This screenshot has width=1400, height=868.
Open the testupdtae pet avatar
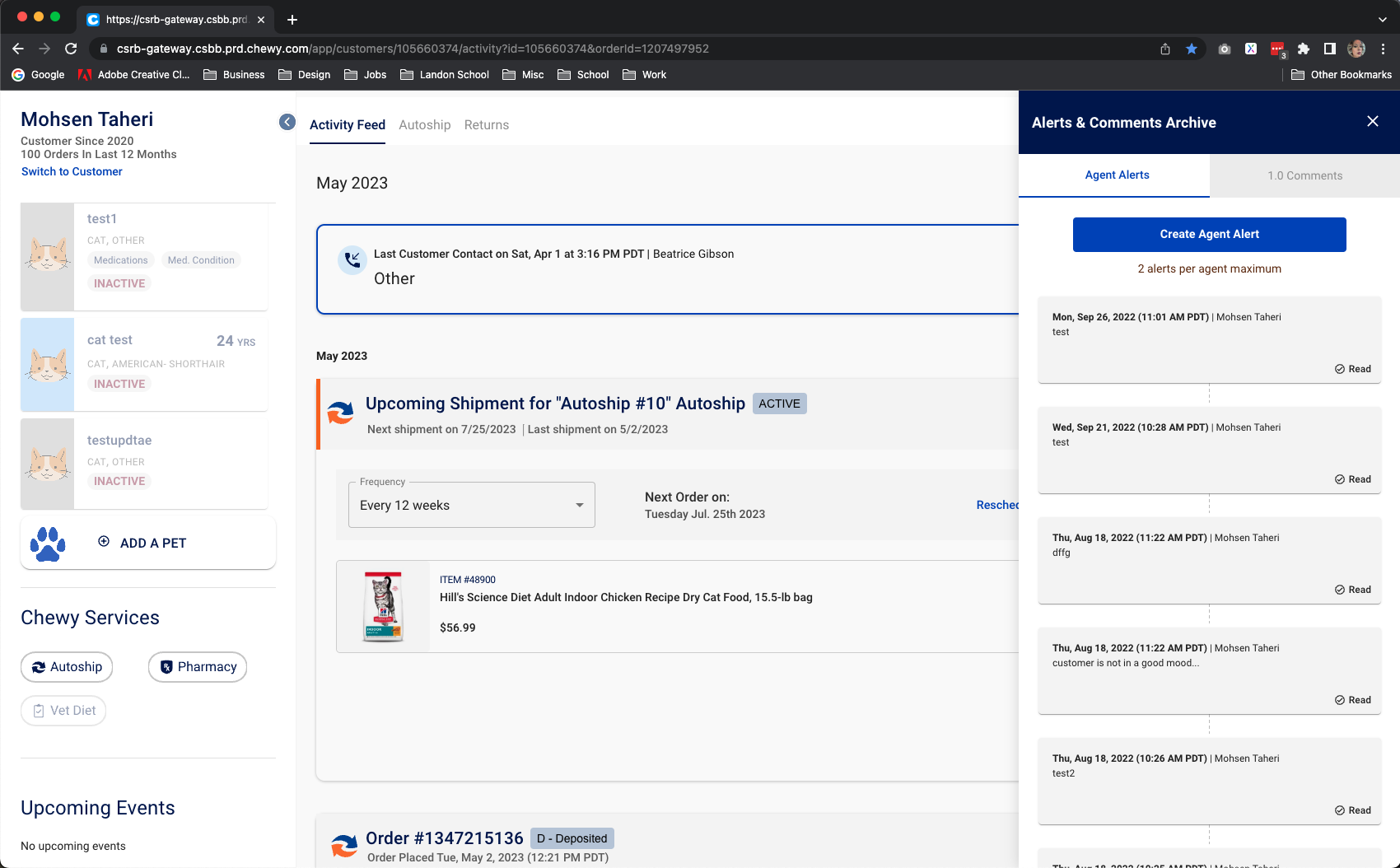48,464
